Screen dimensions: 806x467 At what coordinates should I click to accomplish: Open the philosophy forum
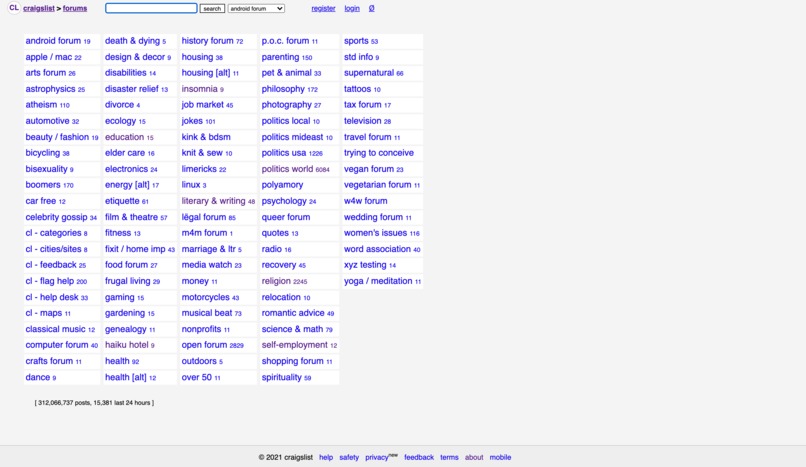tap(283, 89)
